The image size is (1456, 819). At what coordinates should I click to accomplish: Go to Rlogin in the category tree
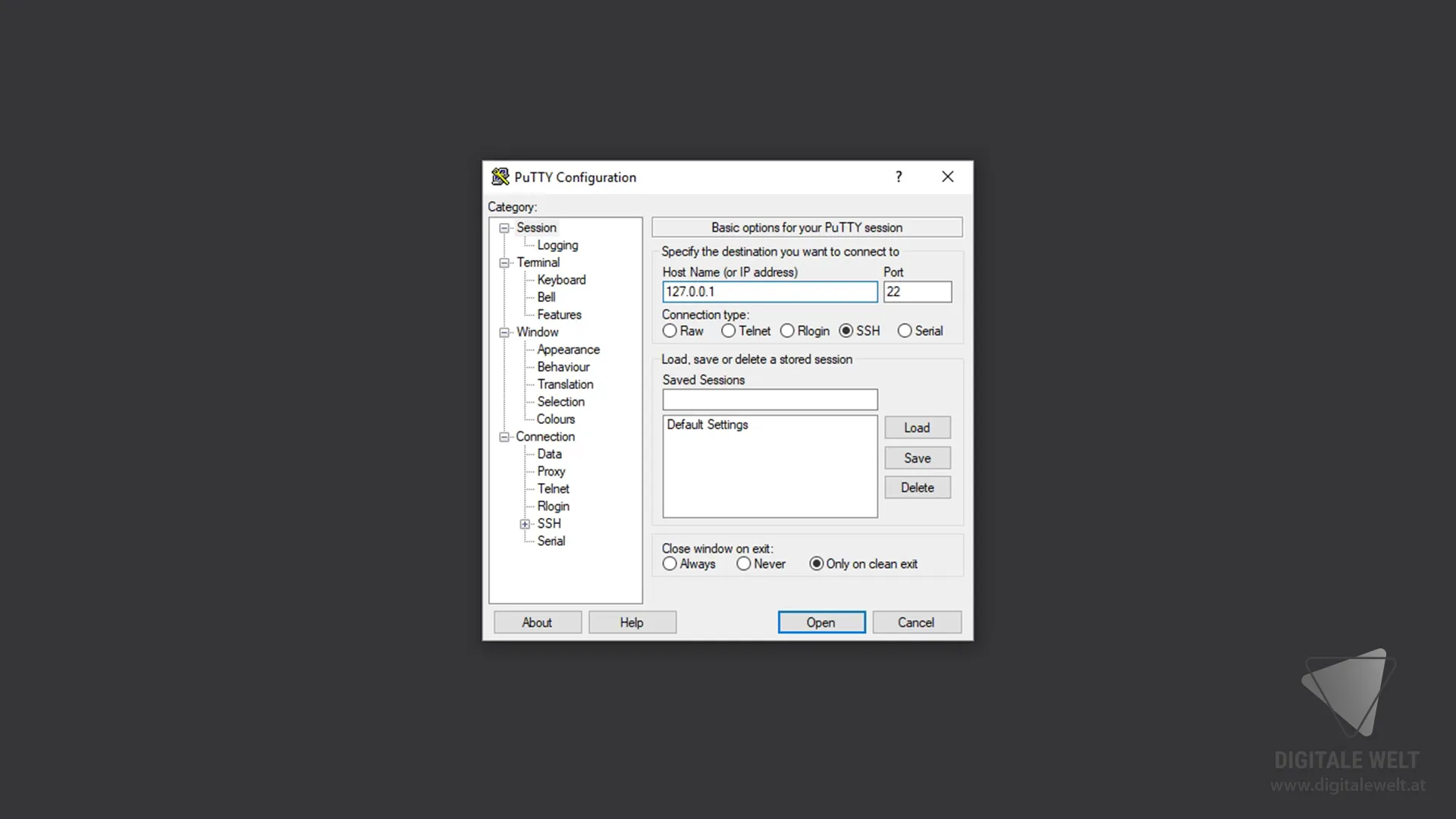[553, 507]
